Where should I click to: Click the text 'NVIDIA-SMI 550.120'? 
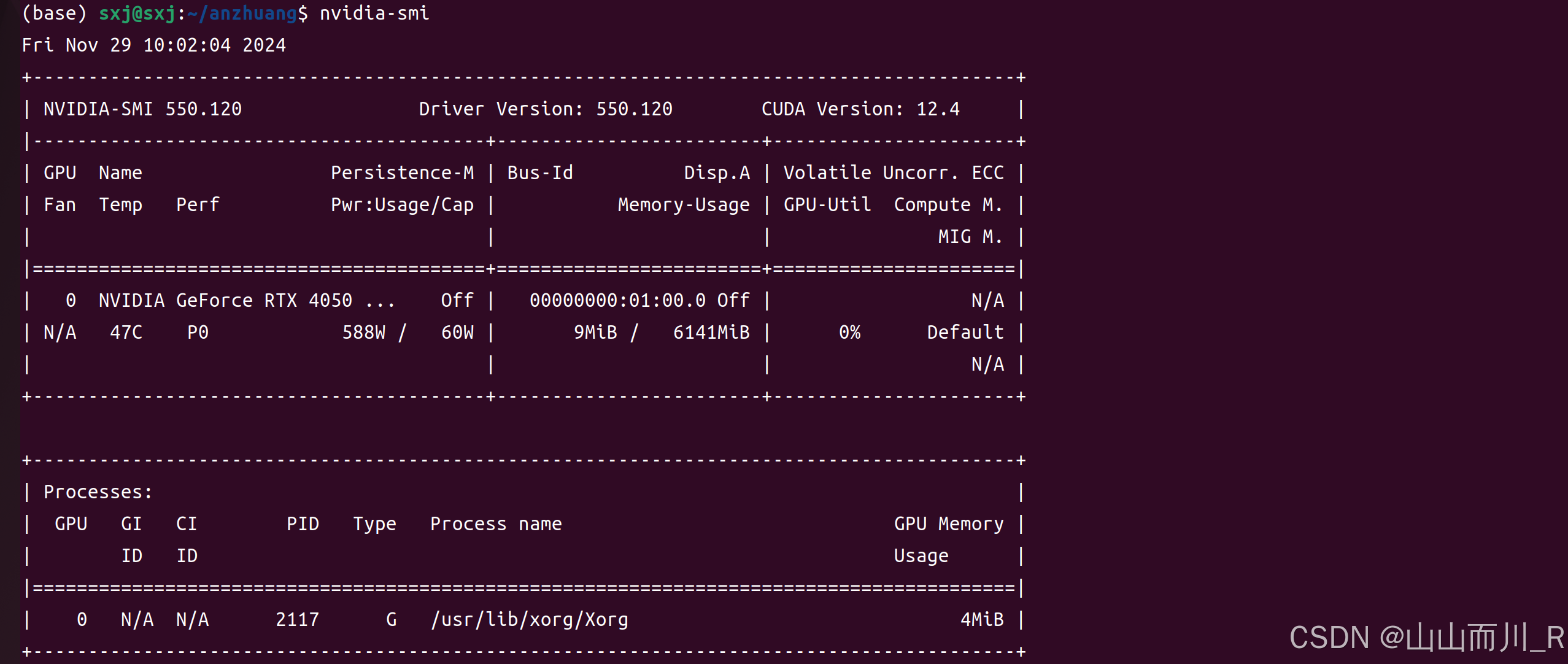pyautogui.click(x=142, y=109)
